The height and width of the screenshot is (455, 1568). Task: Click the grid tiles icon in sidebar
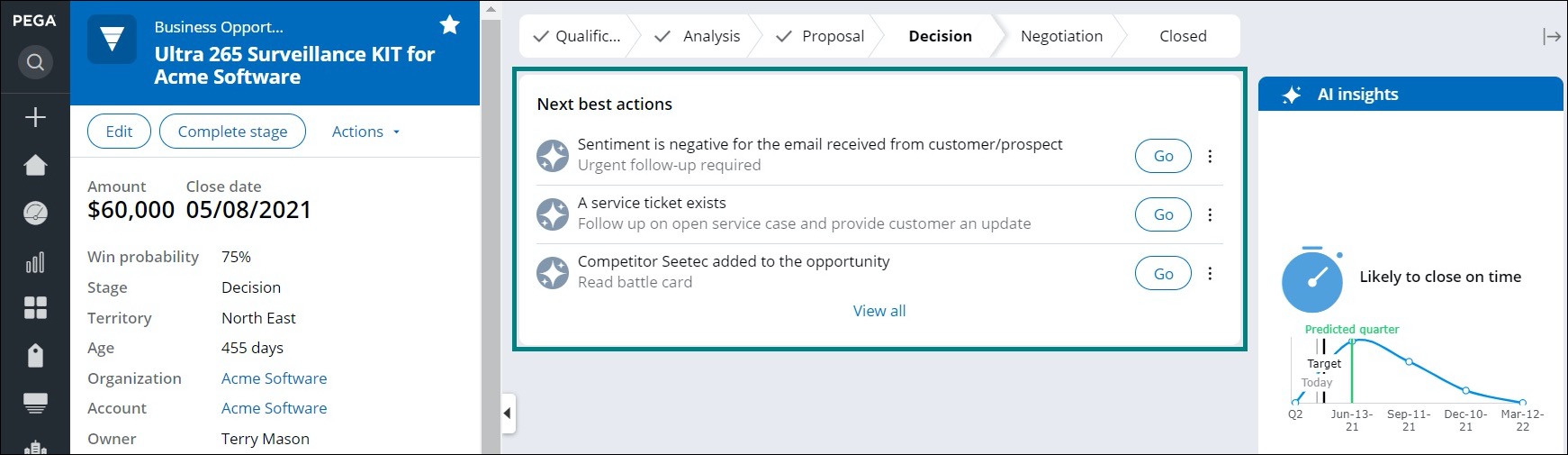(35, 308)
